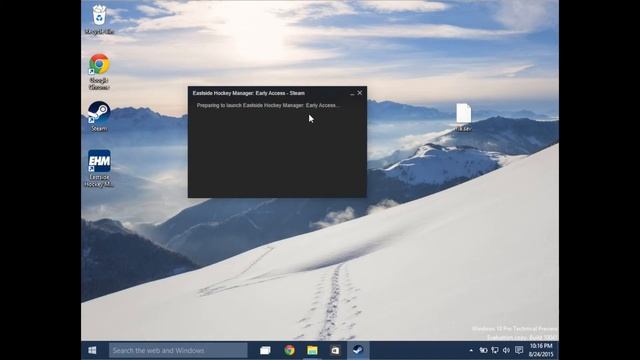Open Task View from the taskbar
This screenshot has width=640, height=360.
[x=265, y=350]
